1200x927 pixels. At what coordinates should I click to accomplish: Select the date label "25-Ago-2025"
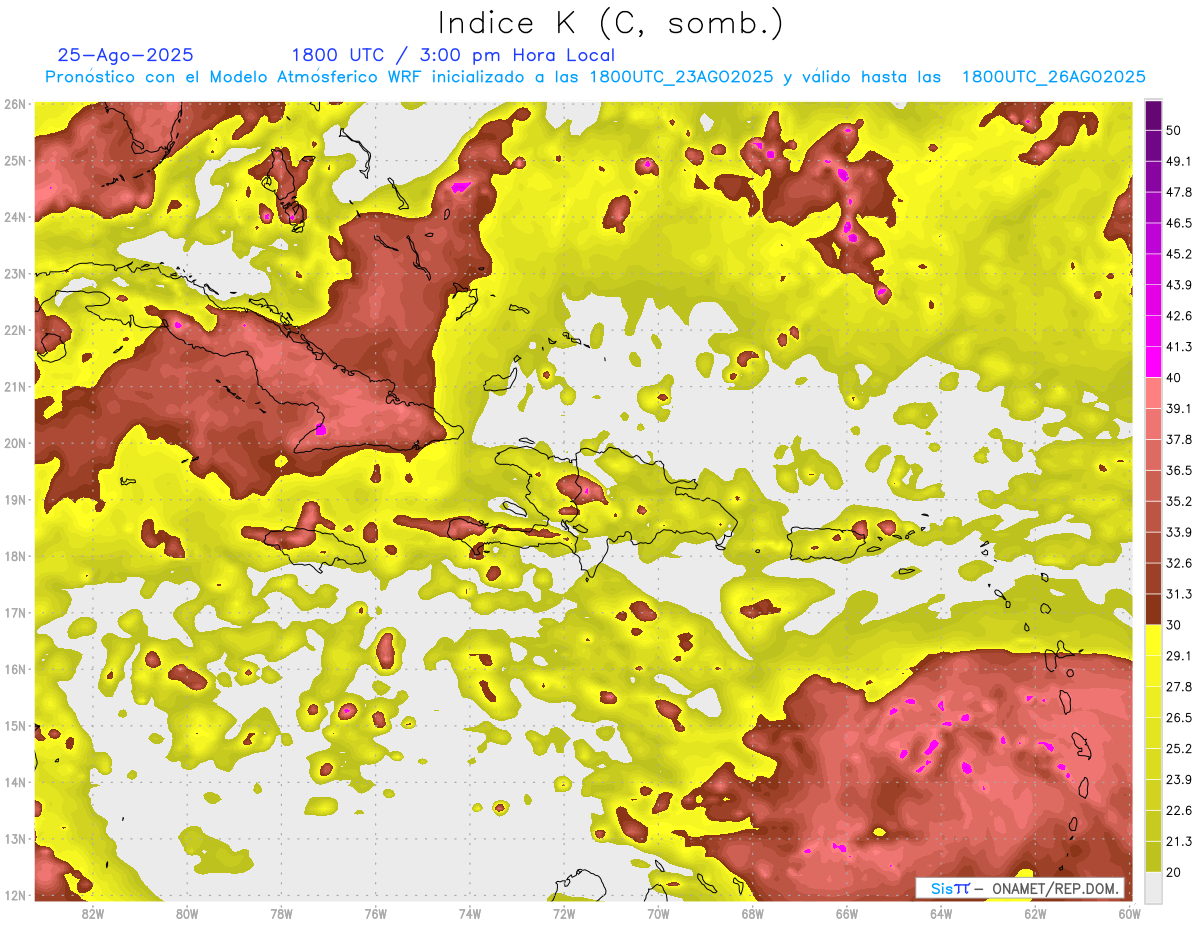tap(126, 55)
